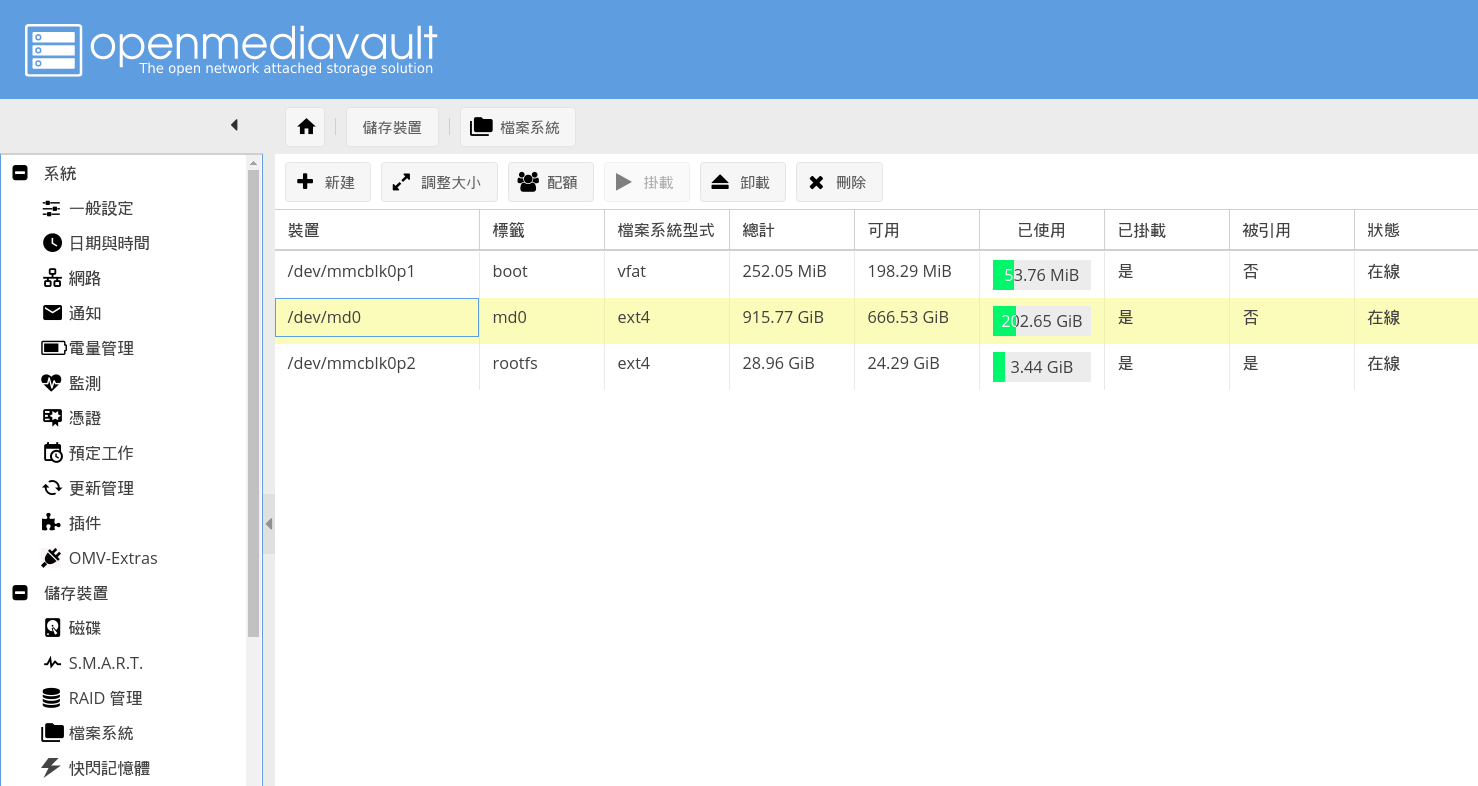1478x786 pixels.
Task: Click the 檔案系統 breadcrumb tab
Action: point(517,127)
